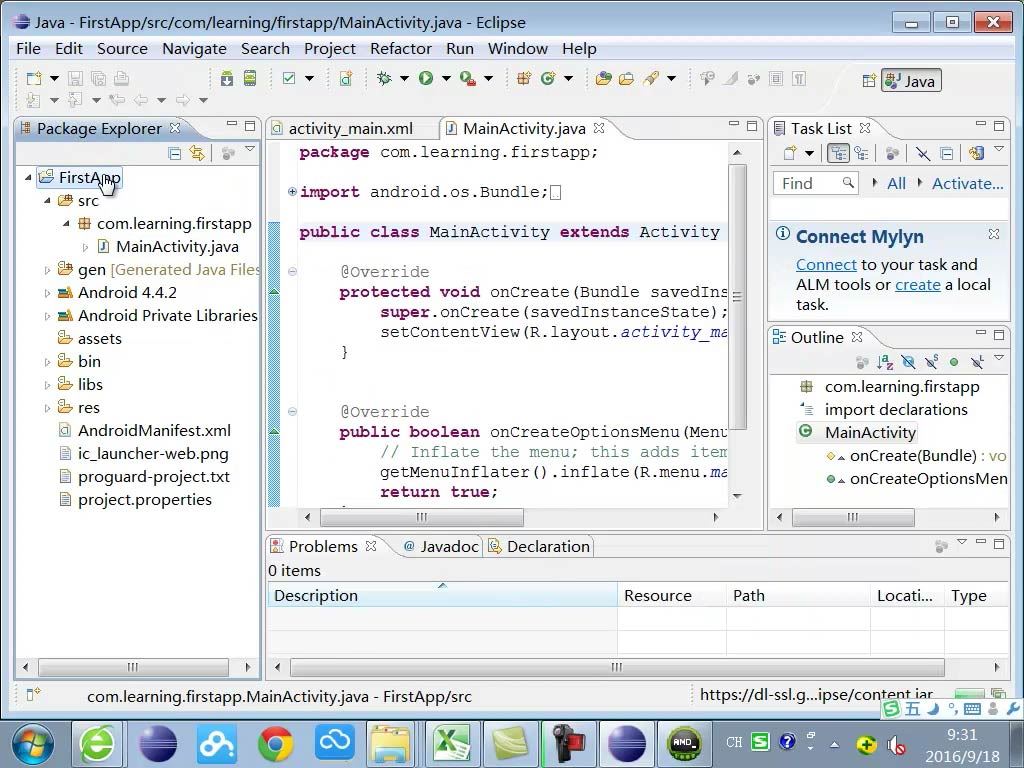Click the Find field in Task List
The width and height of the screenshot is (1024, 768).
815,184
